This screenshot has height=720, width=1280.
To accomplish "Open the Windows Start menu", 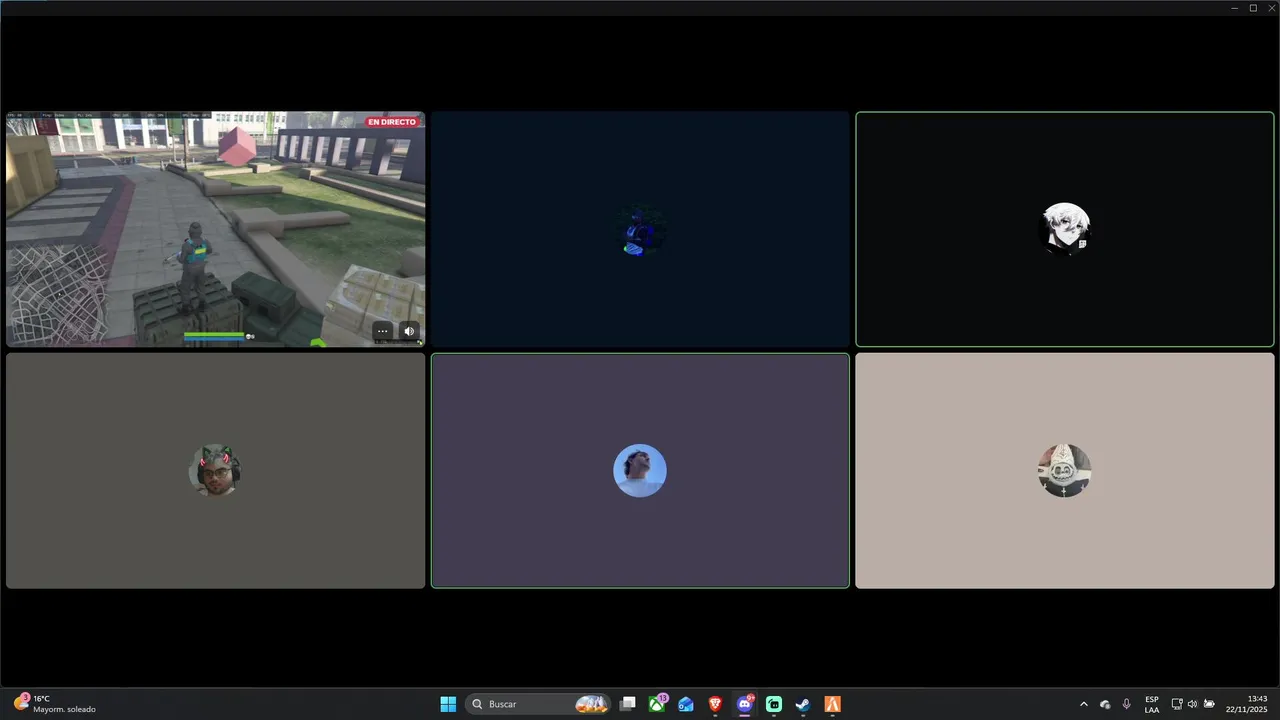I will point(448,704).
